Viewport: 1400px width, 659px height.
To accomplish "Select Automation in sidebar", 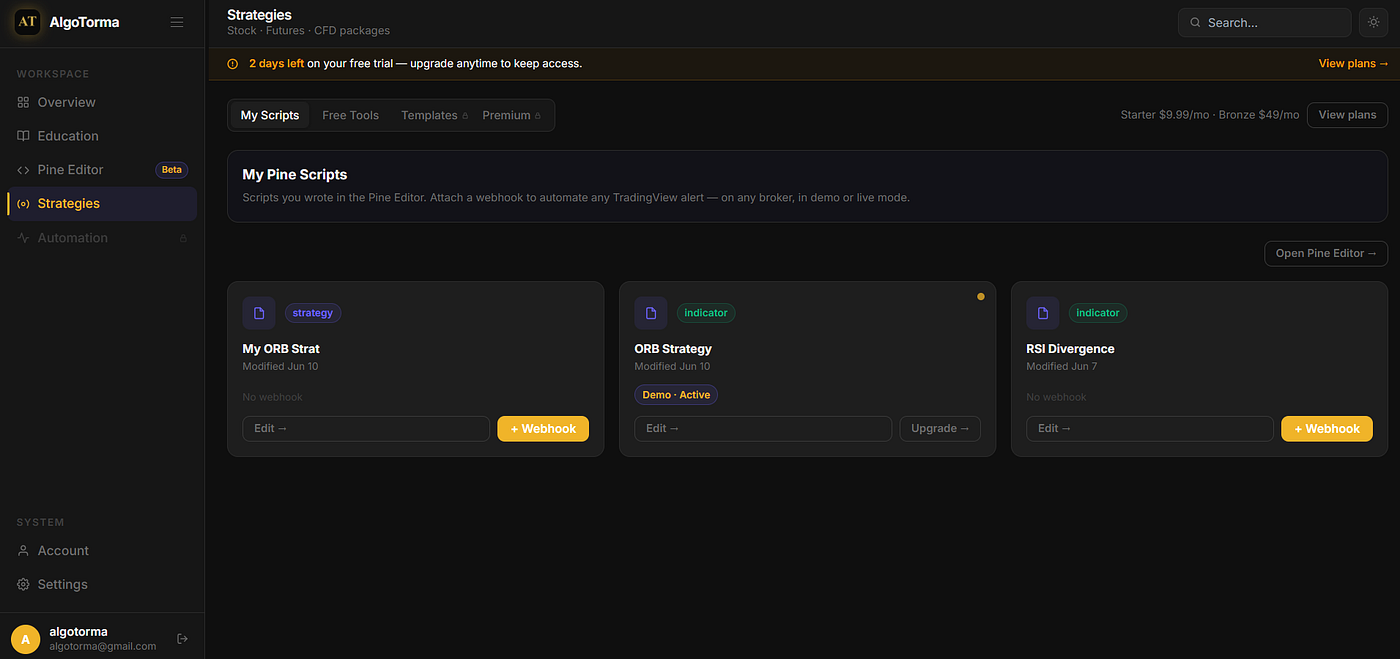I will (102, 238).
